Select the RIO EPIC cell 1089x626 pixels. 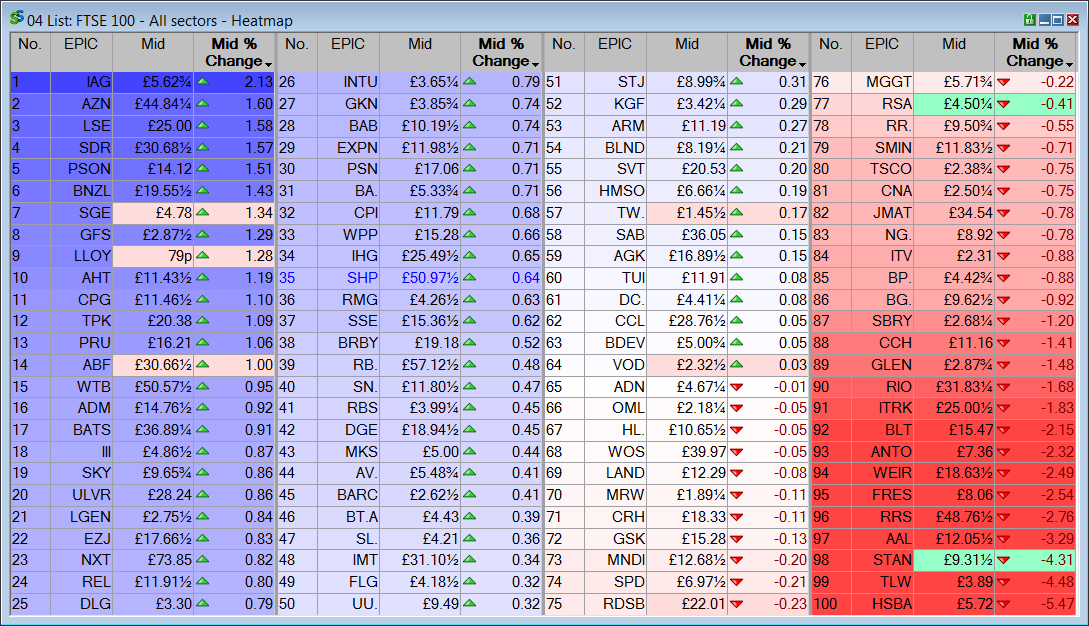click(x=882, y=386)
